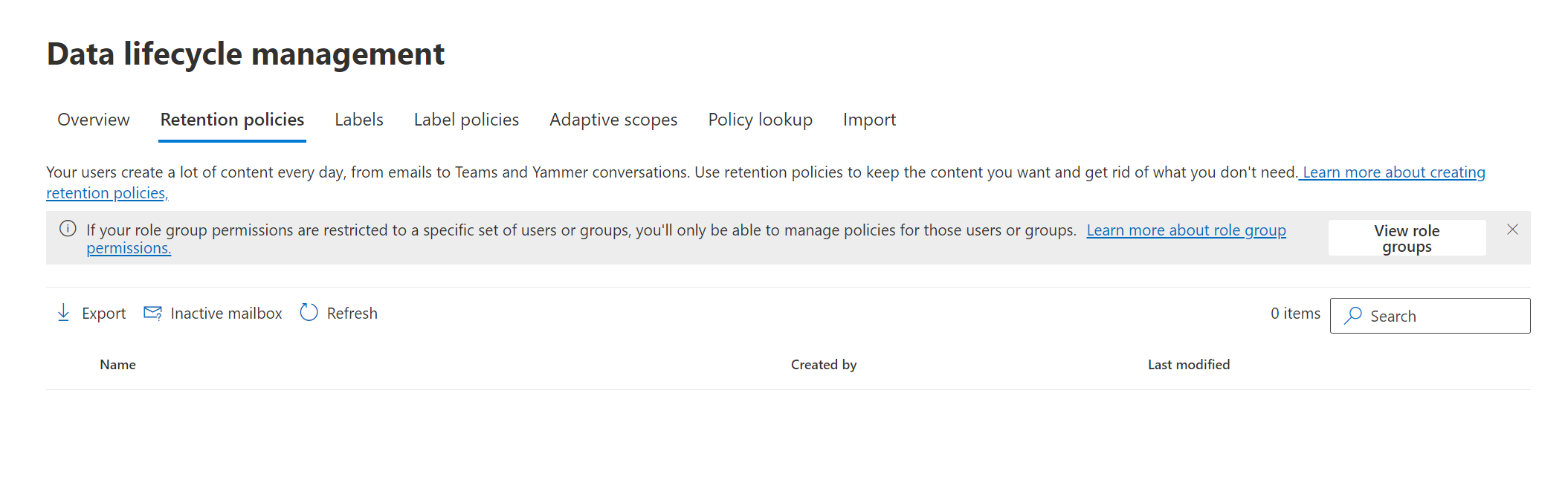The width and height of the screenshot is (1568, 500).
Task: Open the Overview tab
Action: pos(94,120)
